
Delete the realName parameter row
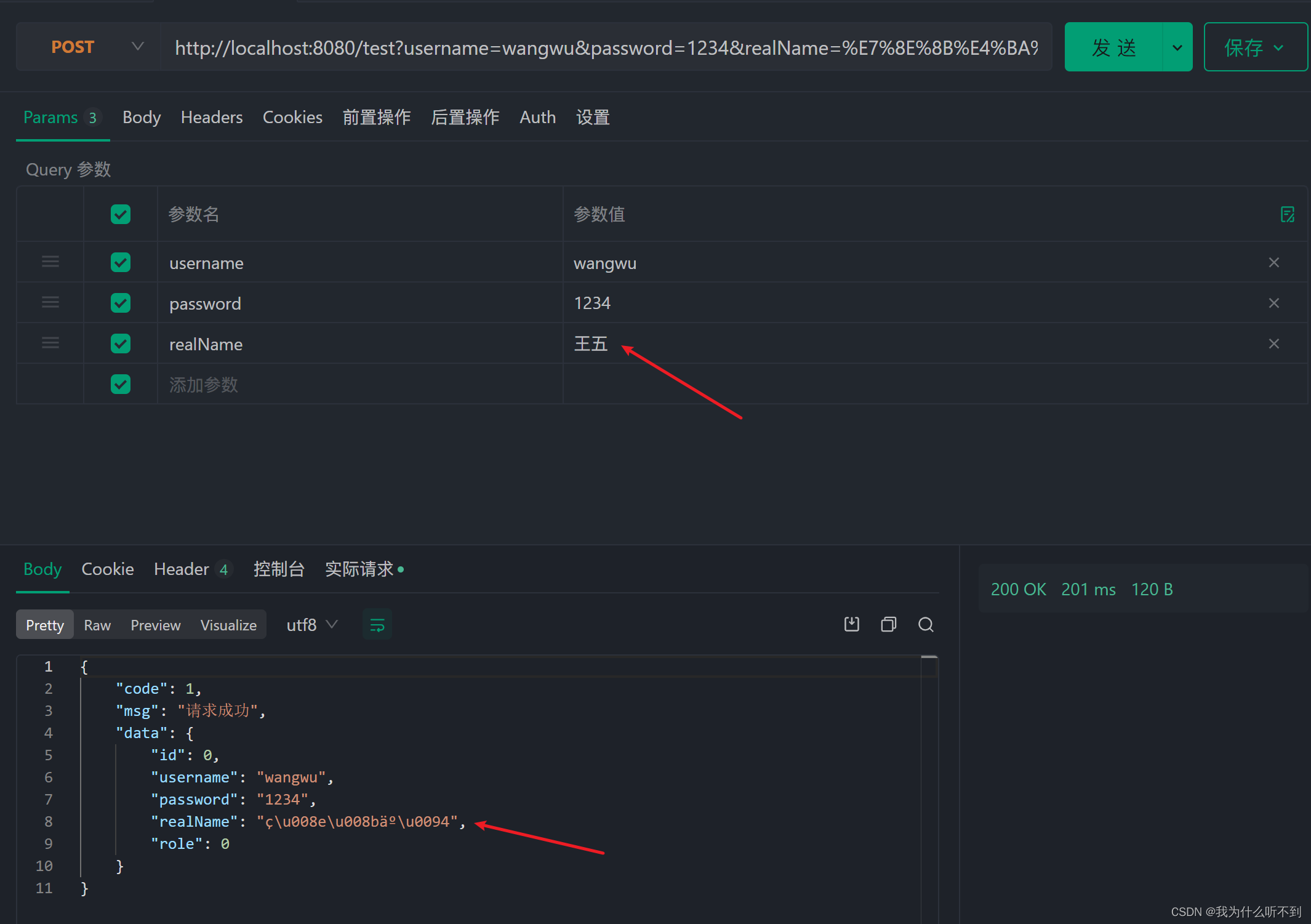1273,343
